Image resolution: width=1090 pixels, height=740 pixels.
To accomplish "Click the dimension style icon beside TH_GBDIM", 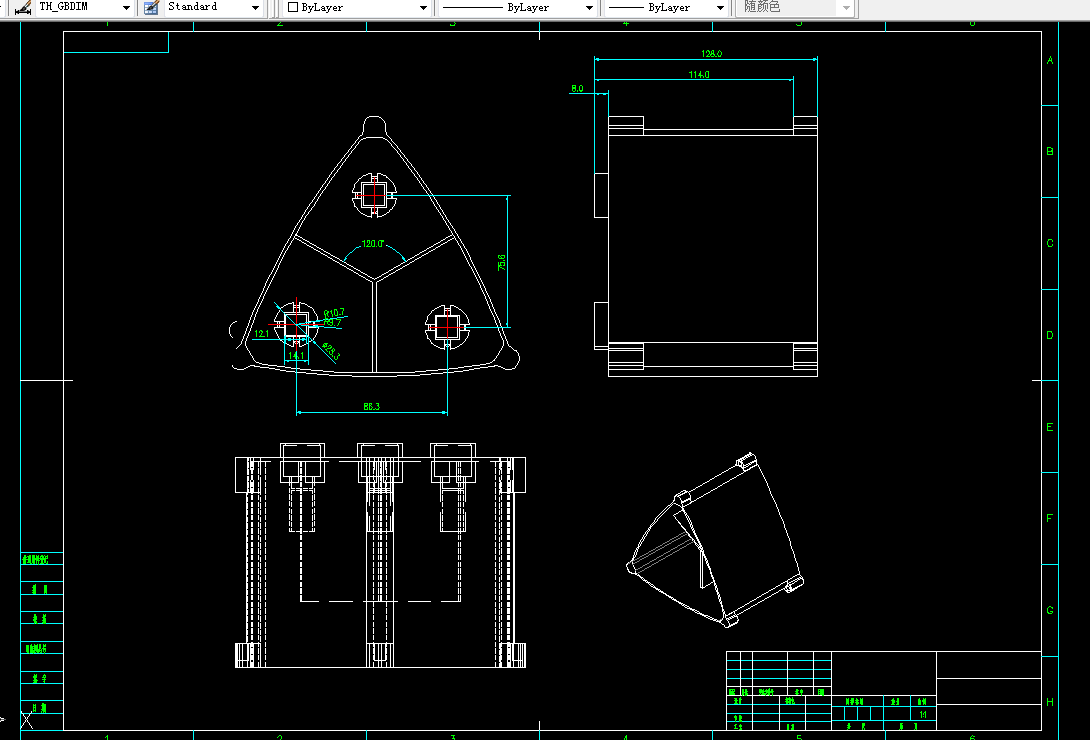I will 24,8.
